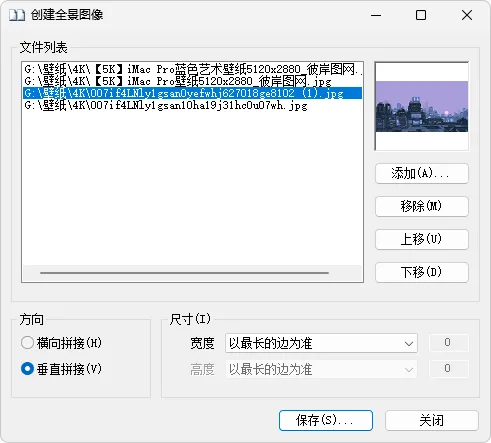This screenshot has height=443, width=491.
Task: Open the disabled 高度 size dropdown
Action: [x=321, y=369]
